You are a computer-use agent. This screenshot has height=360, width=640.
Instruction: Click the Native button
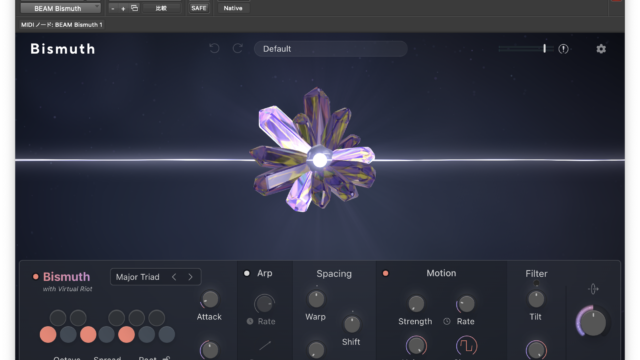click(233, 8)
